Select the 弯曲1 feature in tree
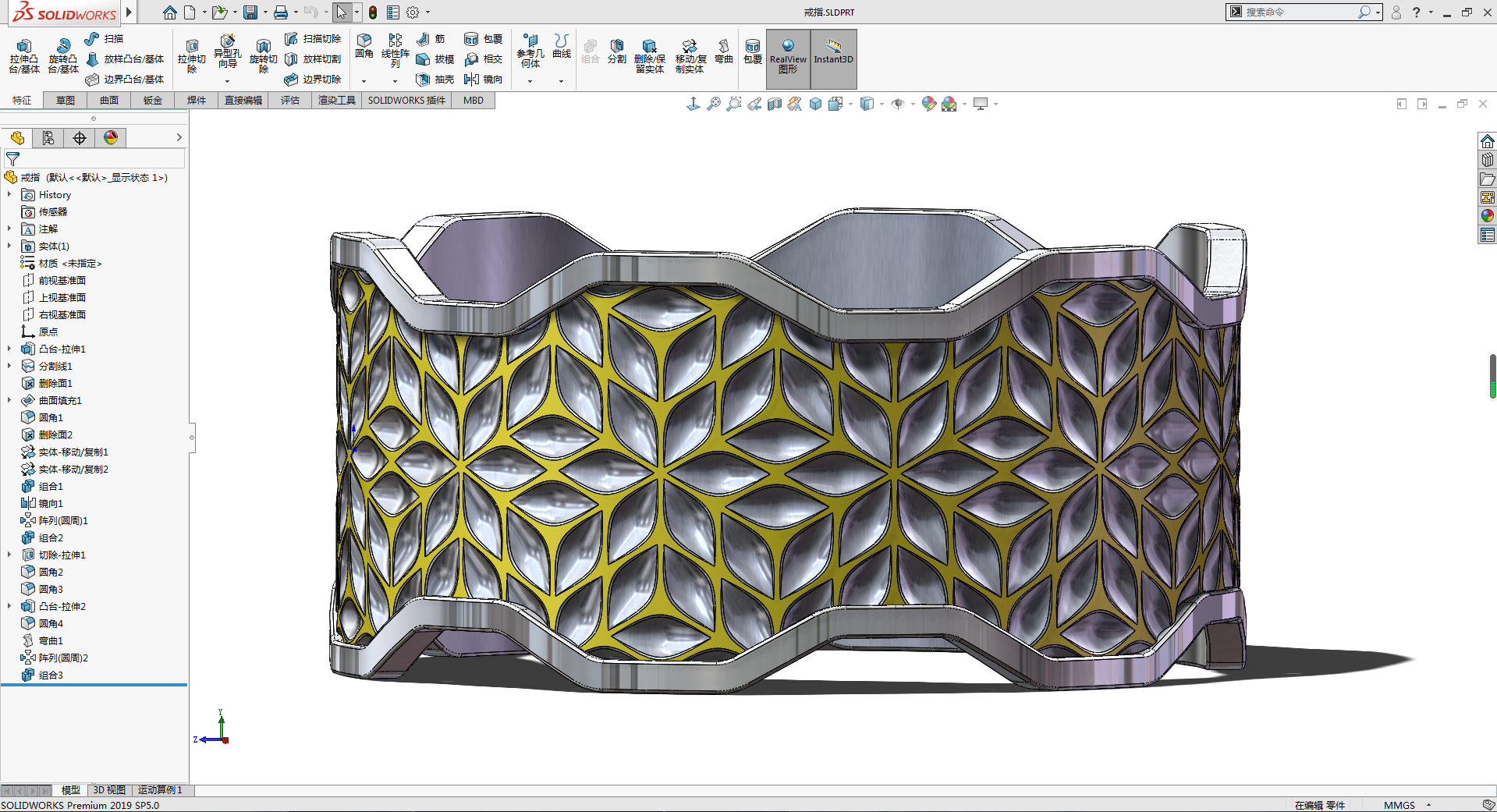This screenshot has width=1497, height=812. [51, 640]
